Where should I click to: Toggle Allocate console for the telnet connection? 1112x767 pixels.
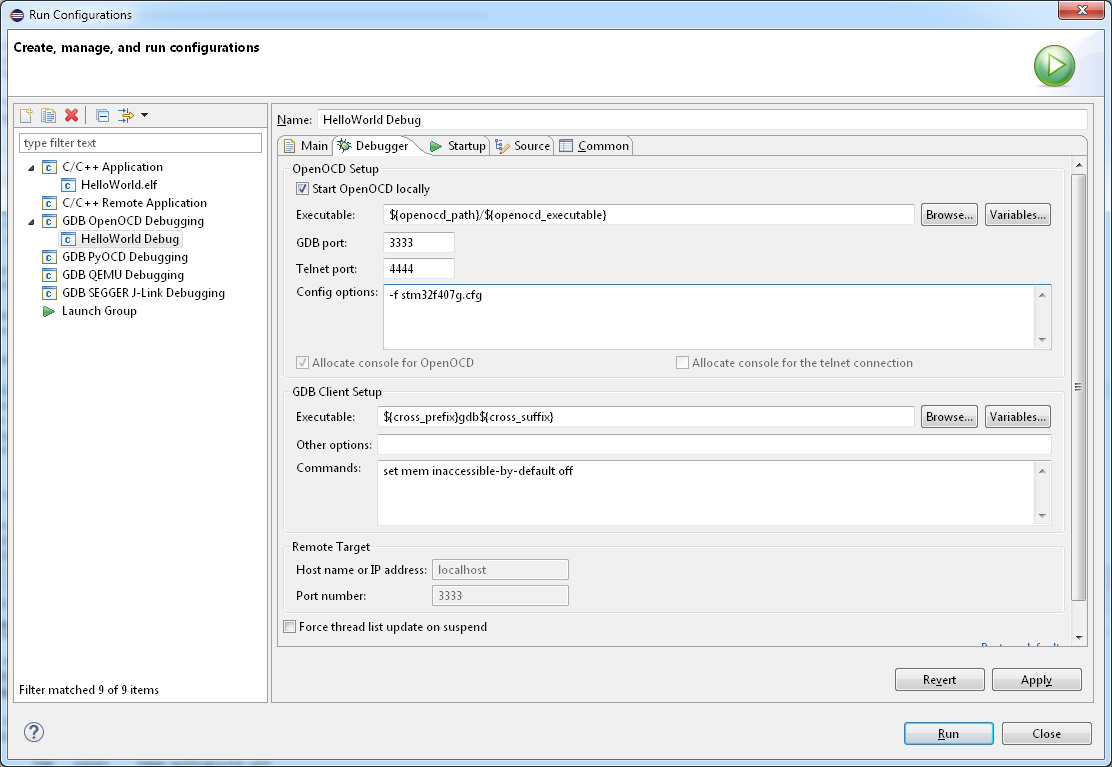(683, 363)
